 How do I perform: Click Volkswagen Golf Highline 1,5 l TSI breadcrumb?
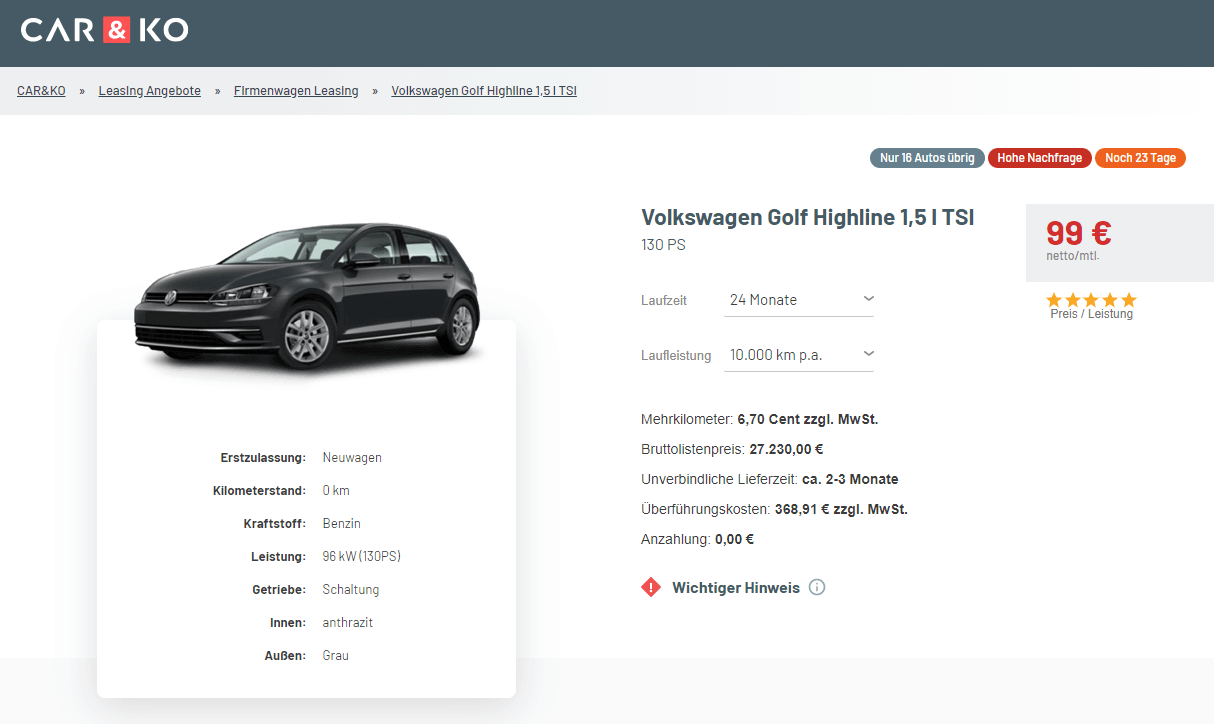tap(484, 91)
